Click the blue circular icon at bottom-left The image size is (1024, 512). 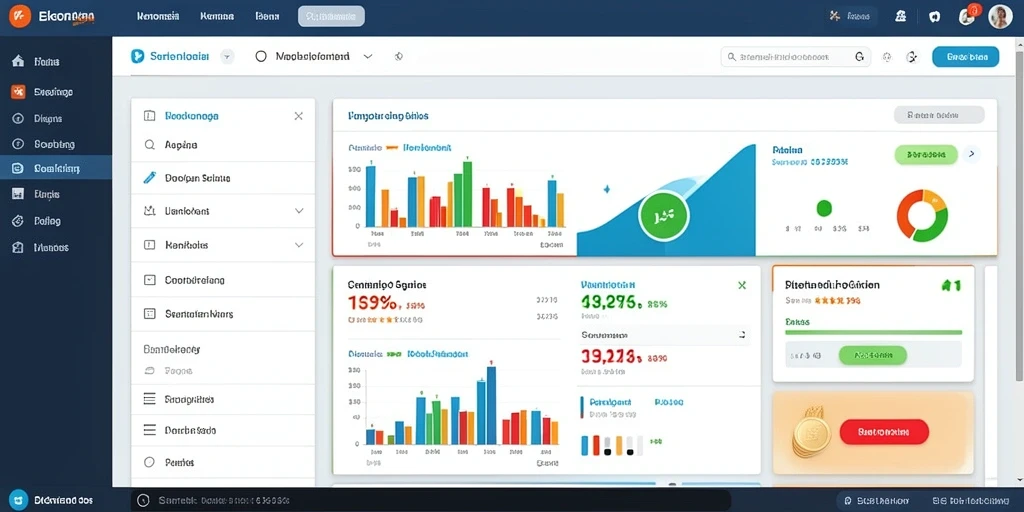point(18,500)
